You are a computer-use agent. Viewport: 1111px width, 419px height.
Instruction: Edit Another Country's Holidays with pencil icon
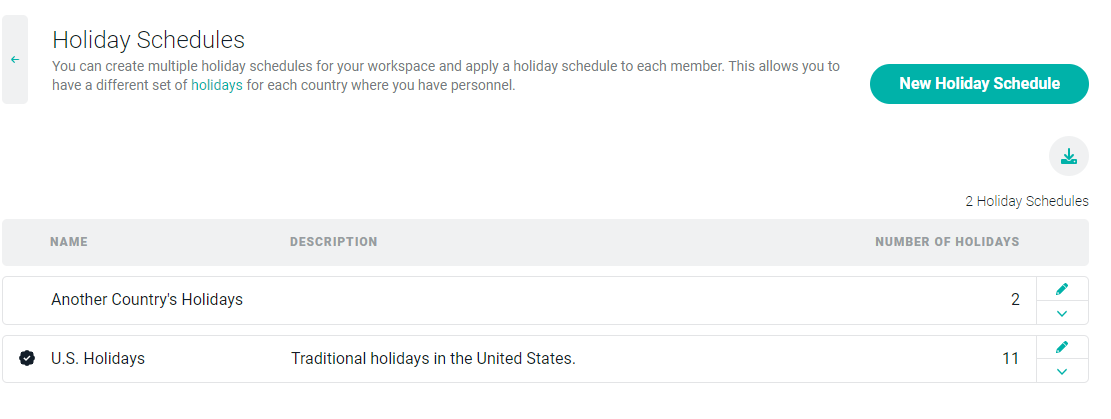(1061, 289)
